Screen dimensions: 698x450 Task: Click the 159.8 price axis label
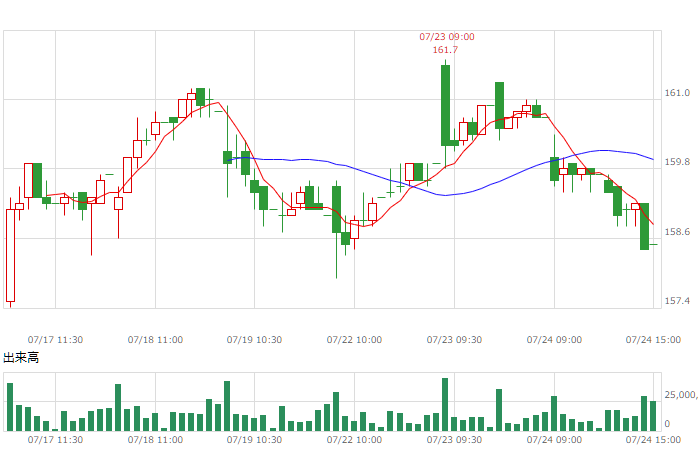coord(677,162)
